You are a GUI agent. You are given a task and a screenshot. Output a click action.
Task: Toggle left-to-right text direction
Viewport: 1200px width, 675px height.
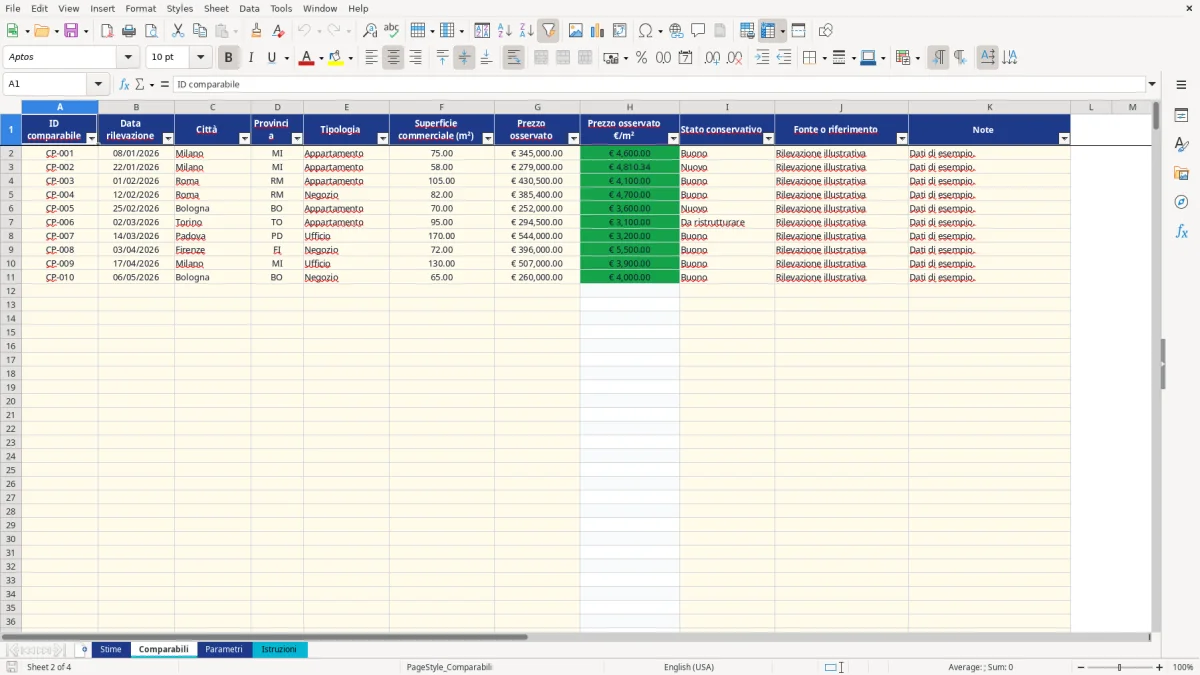938,58
